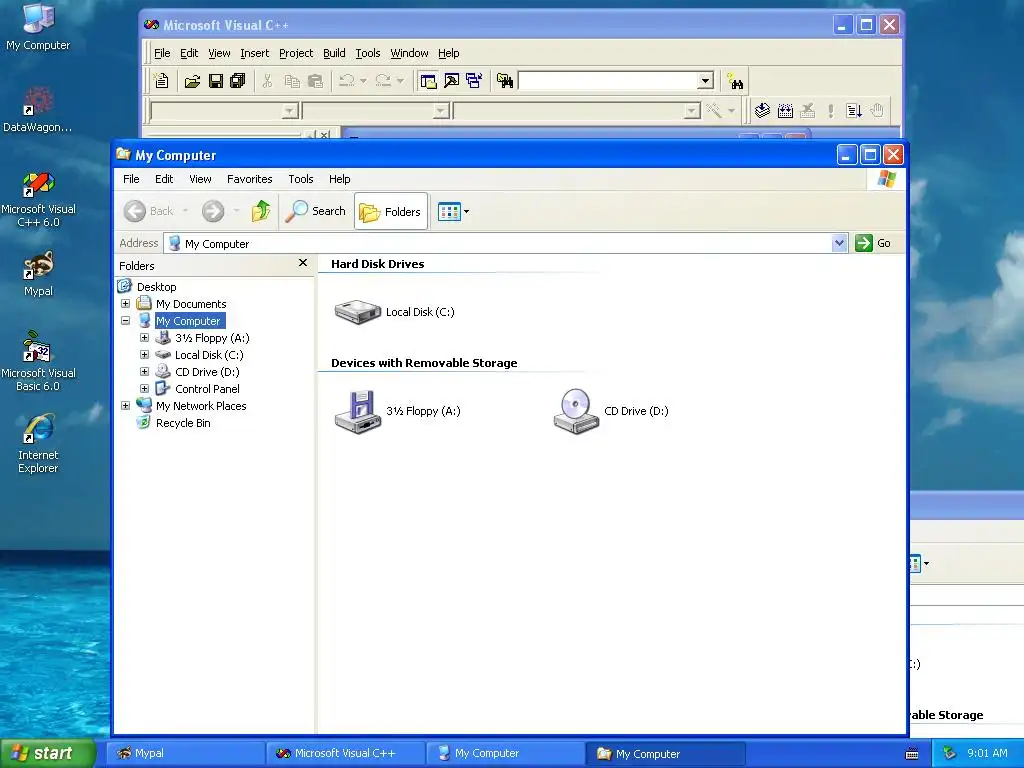Open Window menu in Visual C++

point(409,53)
